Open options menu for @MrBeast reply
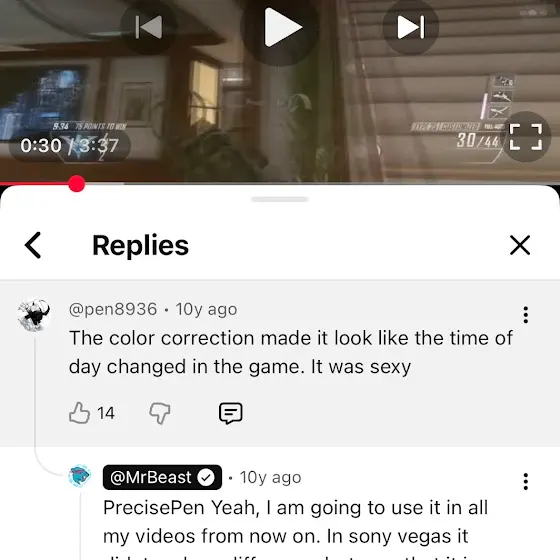 click(x=525, y=481)
